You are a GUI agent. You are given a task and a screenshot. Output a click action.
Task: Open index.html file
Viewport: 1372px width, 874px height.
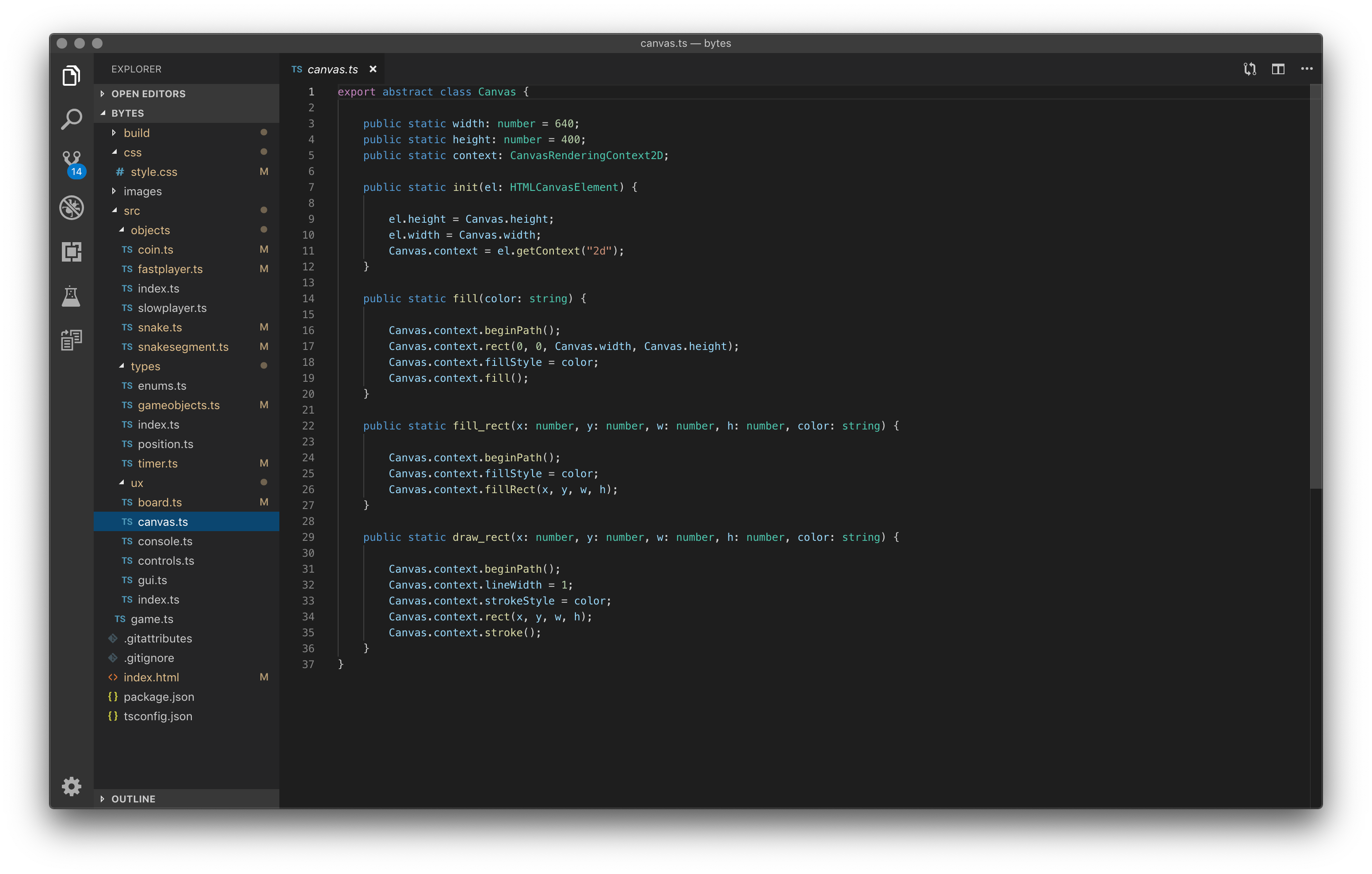click(187, 677)
